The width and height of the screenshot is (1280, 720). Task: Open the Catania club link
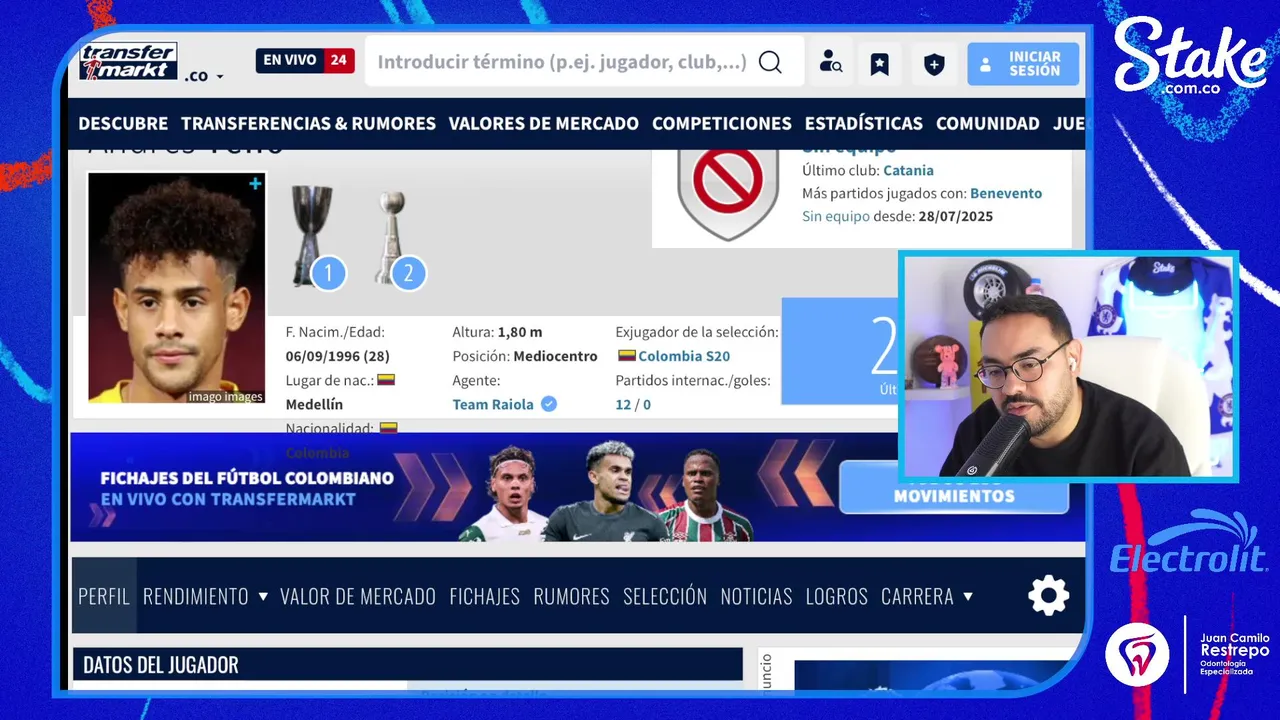(908, 170)
